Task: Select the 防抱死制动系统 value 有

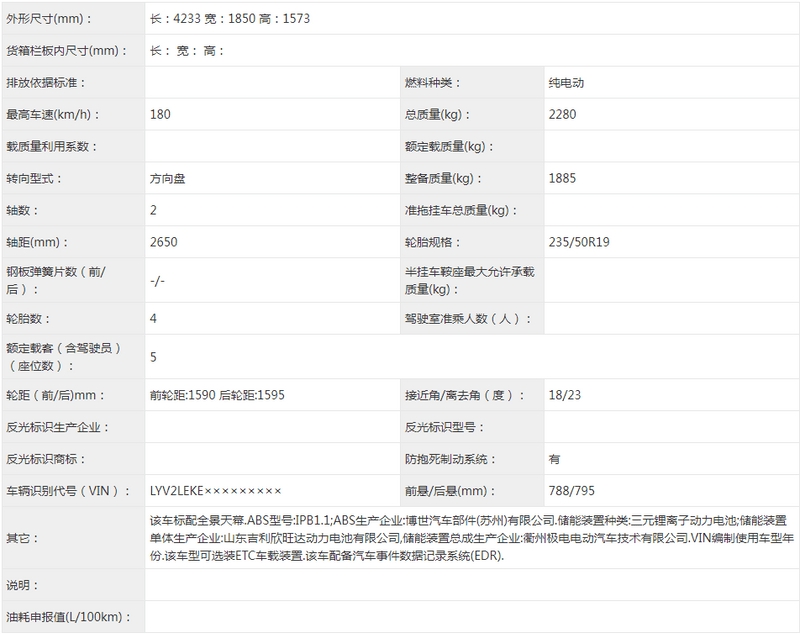Action: (x=555, y=459)
